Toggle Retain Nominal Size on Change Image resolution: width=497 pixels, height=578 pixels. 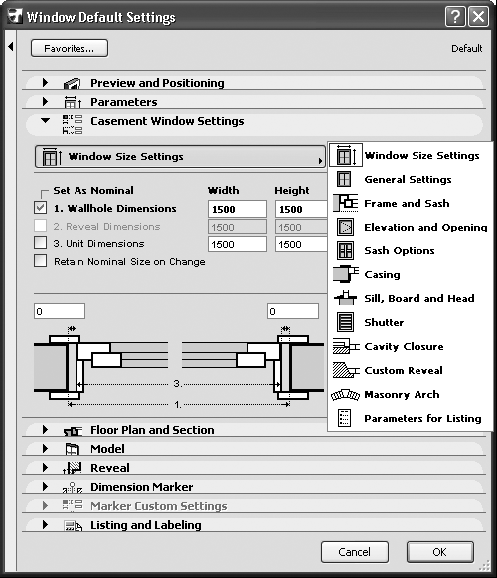[41, 260]
